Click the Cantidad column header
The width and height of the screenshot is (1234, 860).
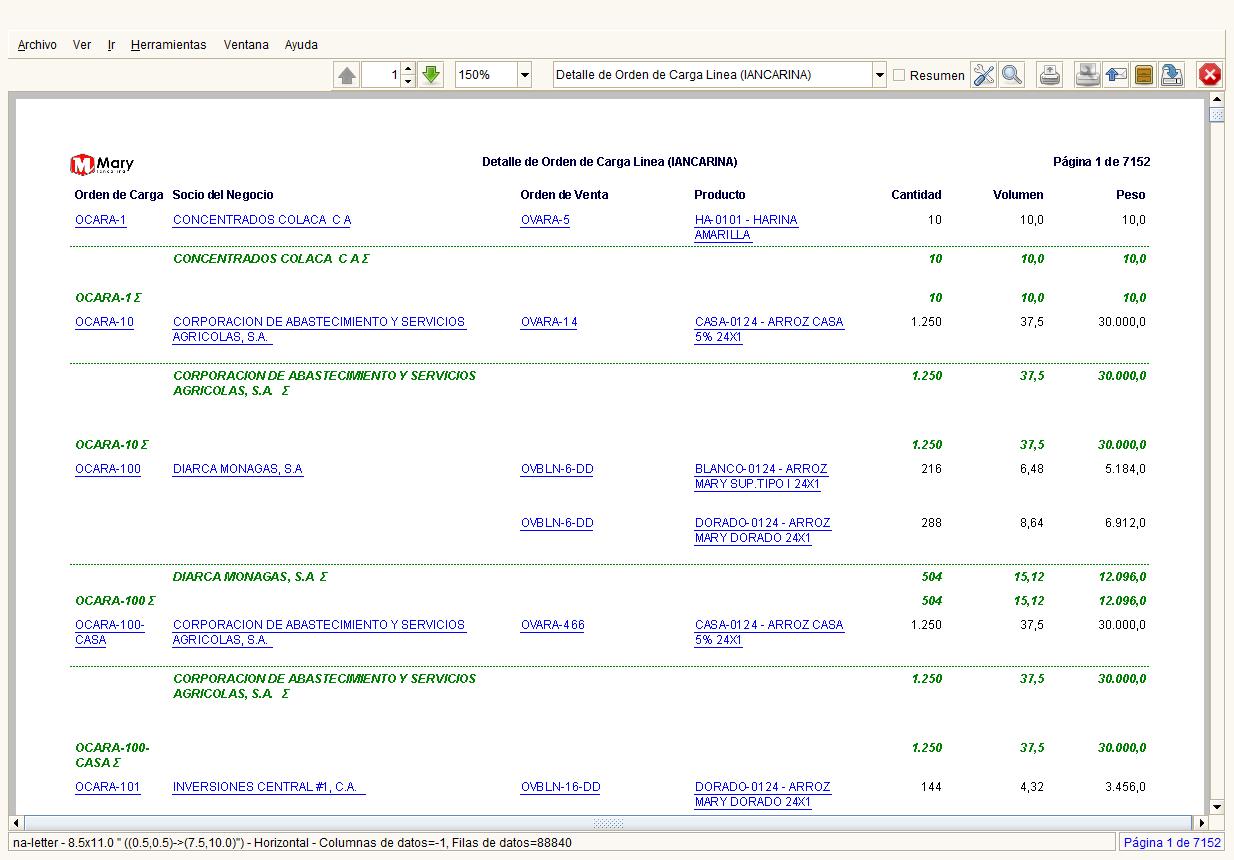(916, 195)
